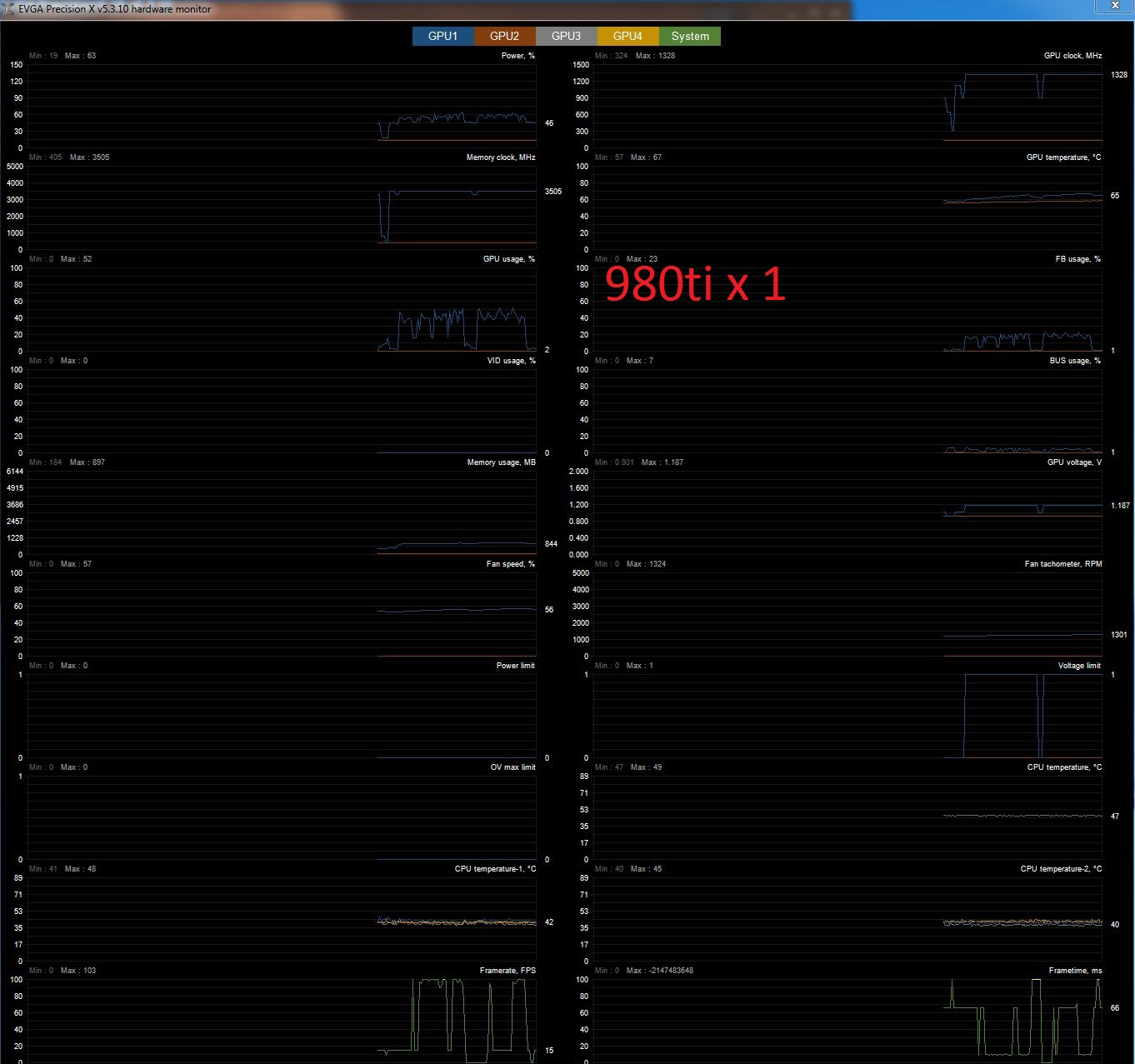Click the "BUS usage, %" graph label
Viewport: 1135px width, 1064px height.
(1075, 361)
